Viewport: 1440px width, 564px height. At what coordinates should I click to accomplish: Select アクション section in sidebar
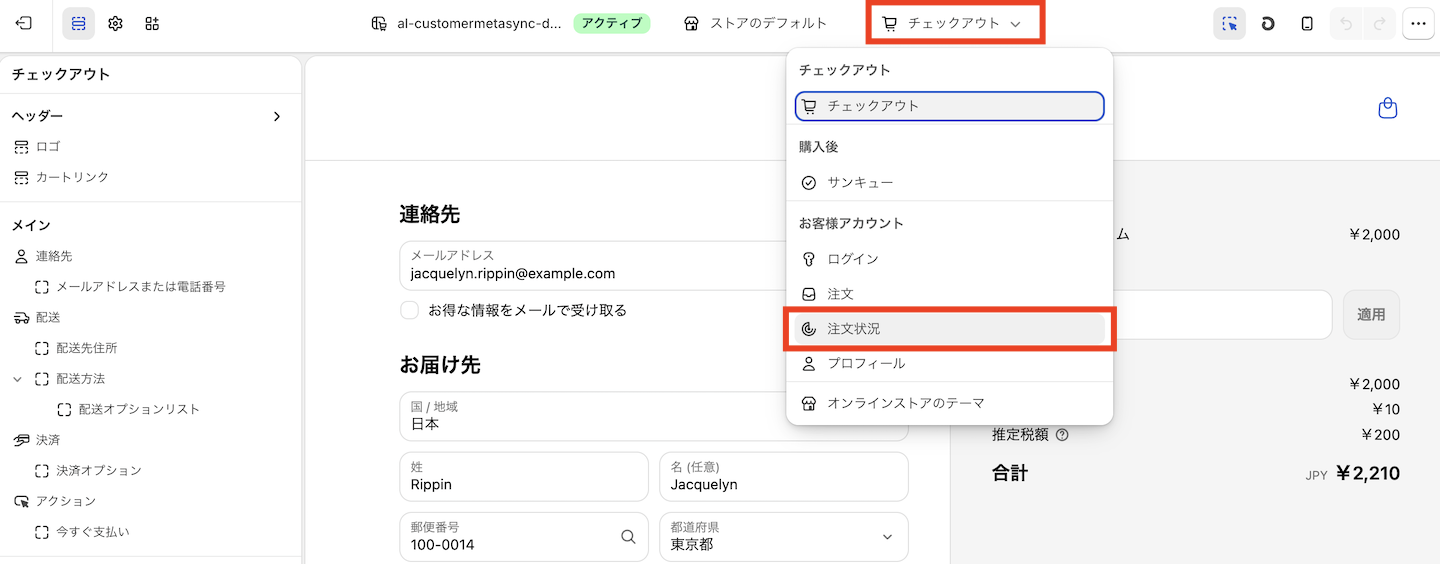[66, 501]
